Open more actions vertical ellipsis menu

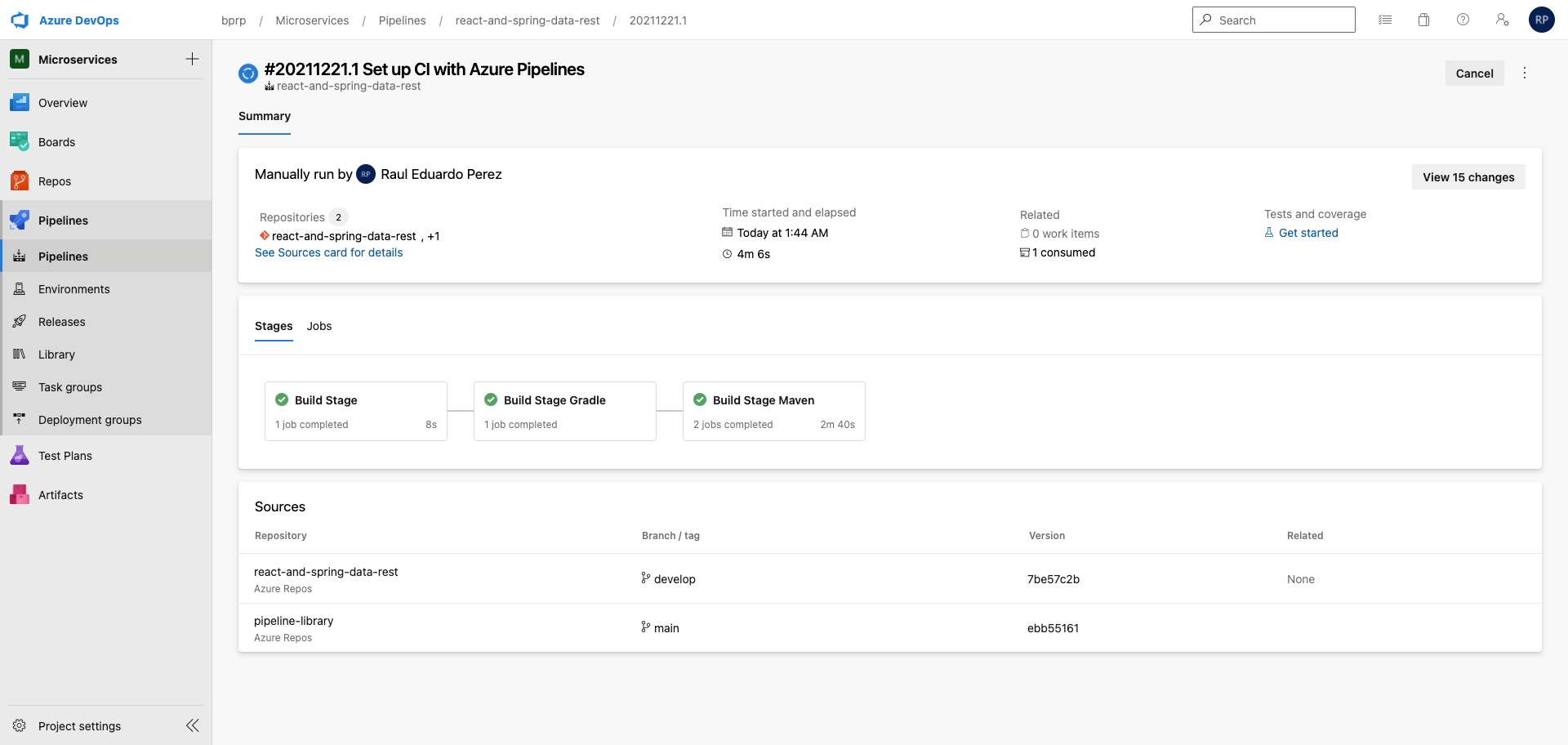tap(1525, 73)
